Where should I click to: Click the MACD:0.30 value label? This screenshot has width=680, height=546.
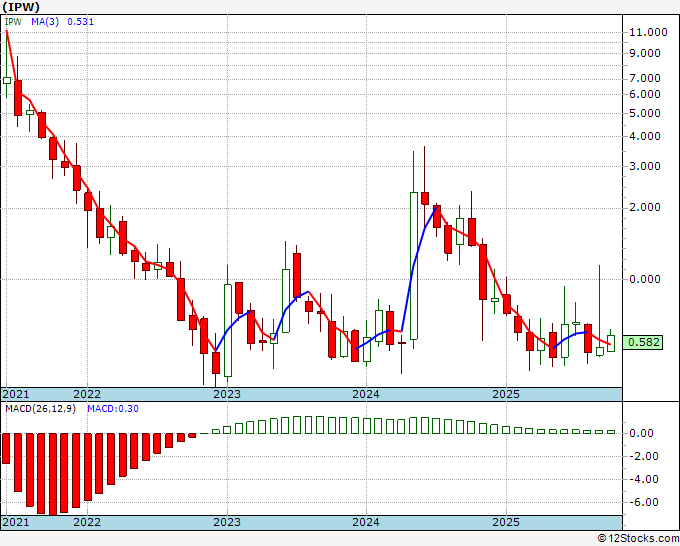tap(113, 409)
